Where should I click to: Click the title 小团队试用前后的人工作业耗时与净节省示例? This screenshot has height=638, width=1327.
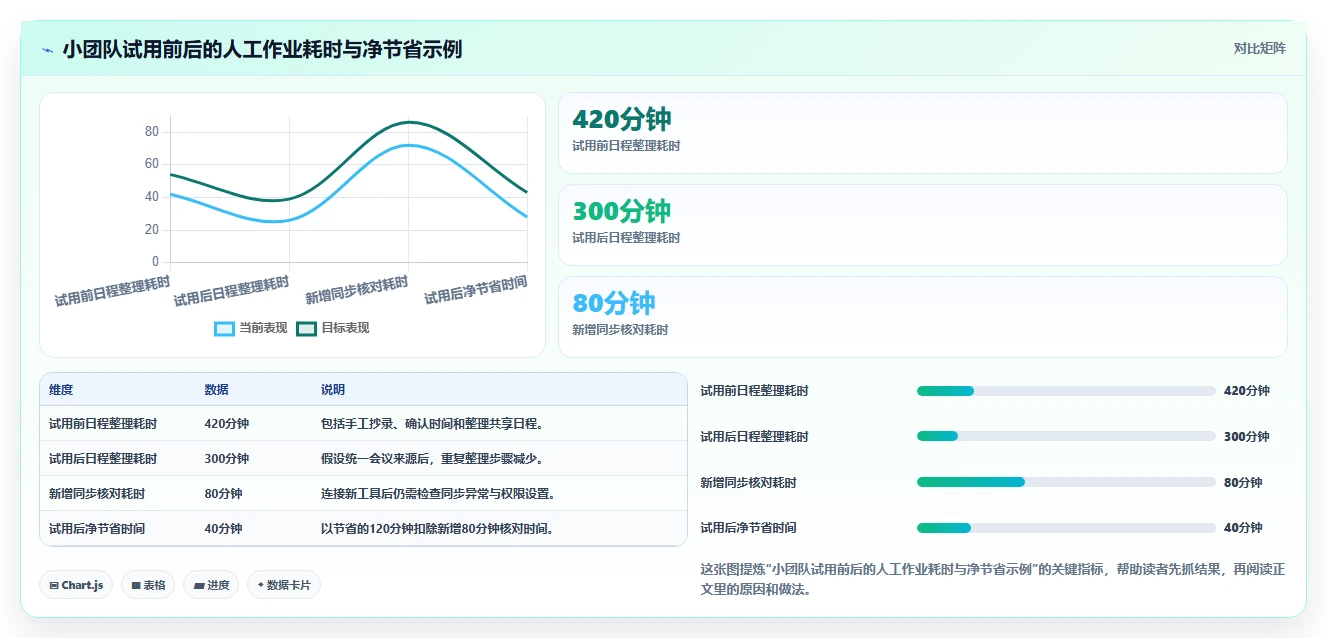[x=262, y=49]
